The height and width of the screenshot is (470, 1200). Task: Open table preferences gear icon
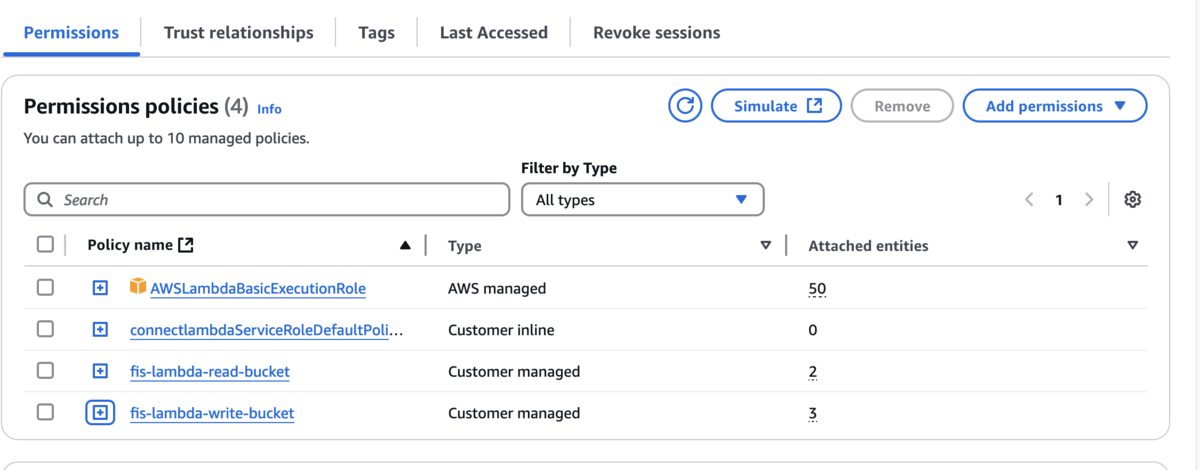[1132, 200]
